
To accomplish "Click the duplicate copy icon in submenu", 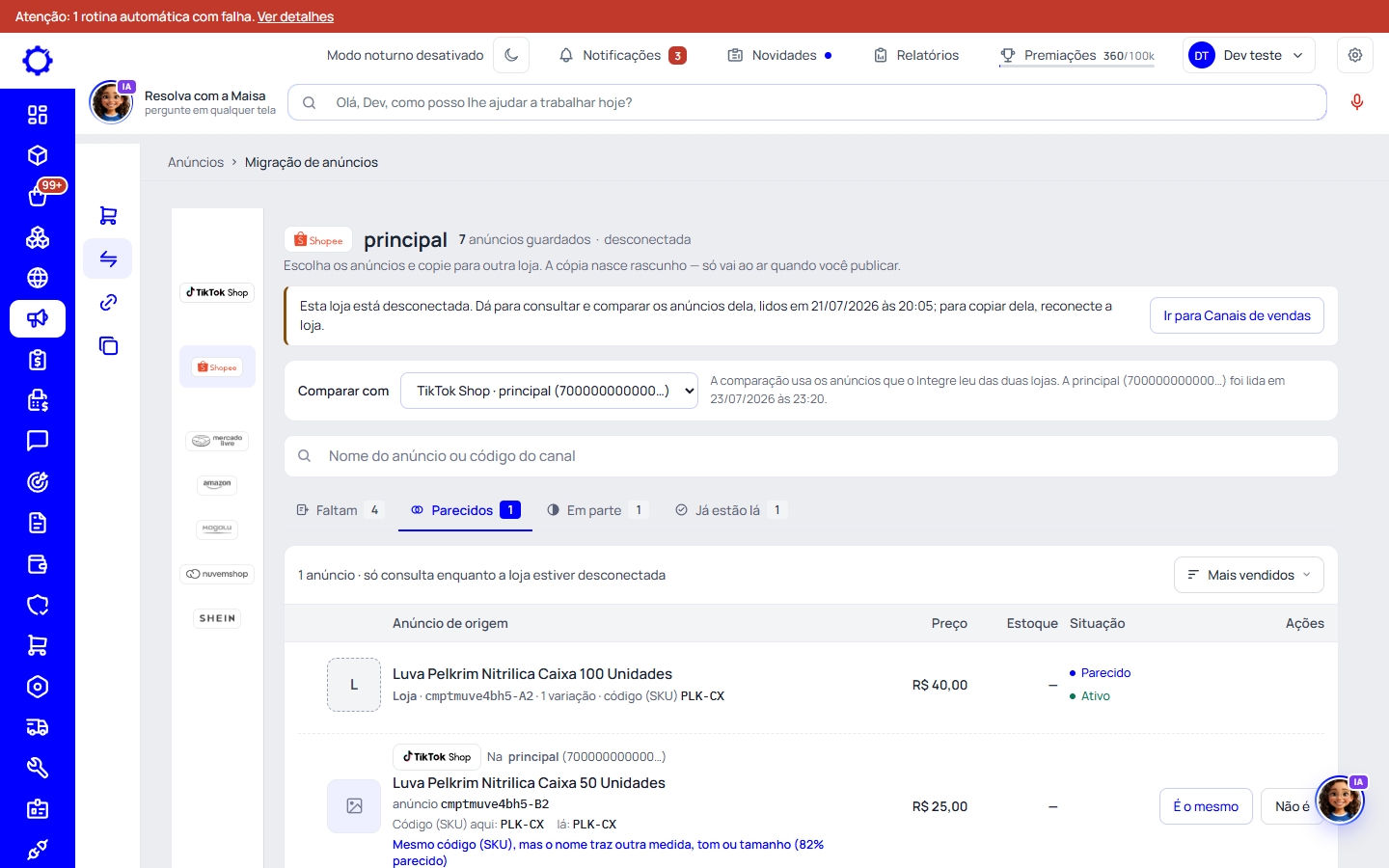I will [x=108, y=345].
